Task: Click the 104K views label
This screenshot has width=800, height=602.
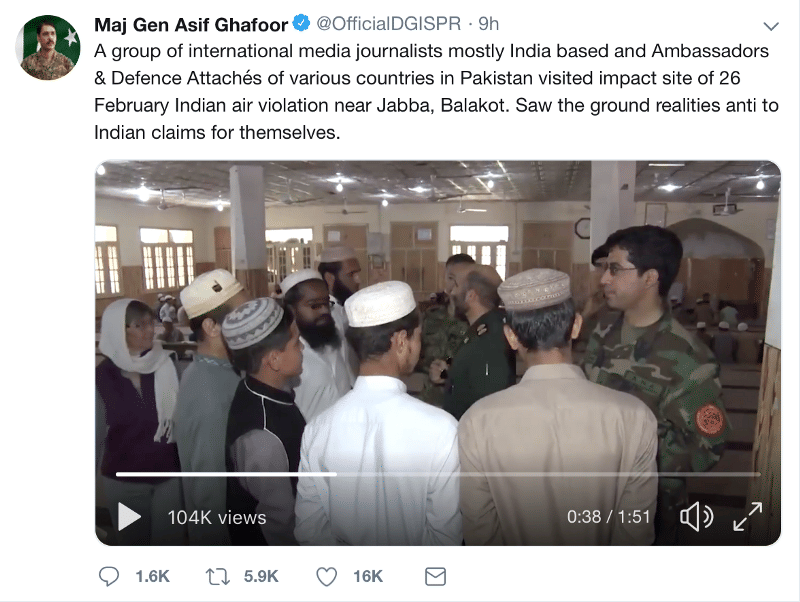Action: 217,517
